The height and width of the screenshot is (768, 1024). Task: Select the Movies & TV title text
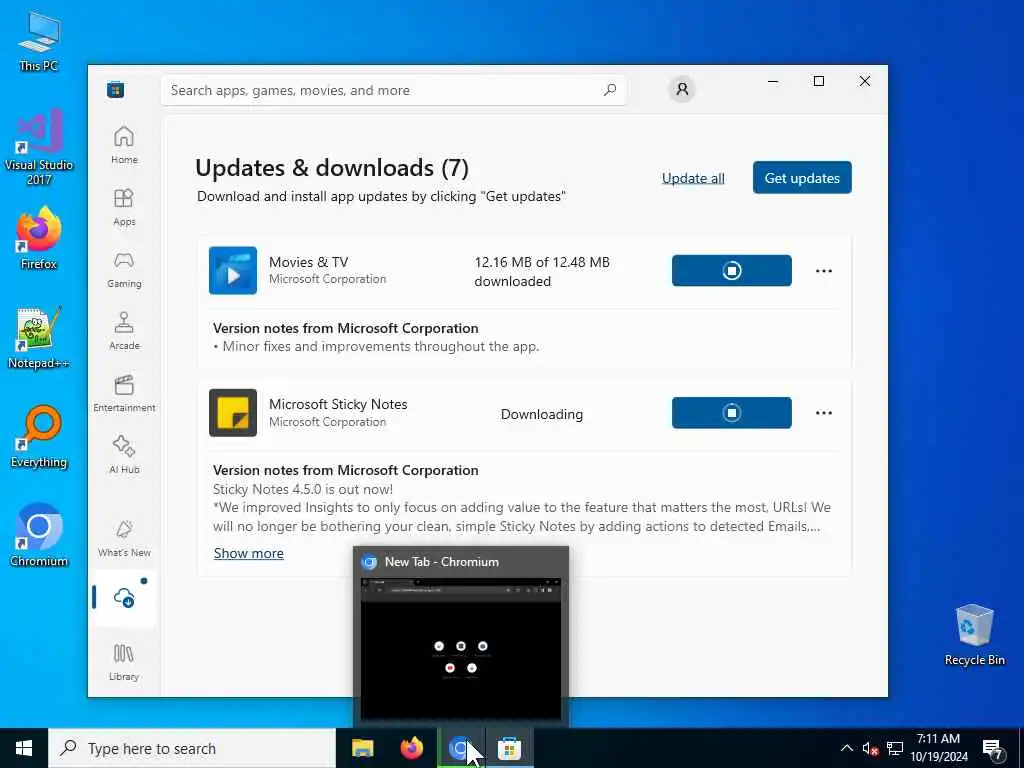308,262
